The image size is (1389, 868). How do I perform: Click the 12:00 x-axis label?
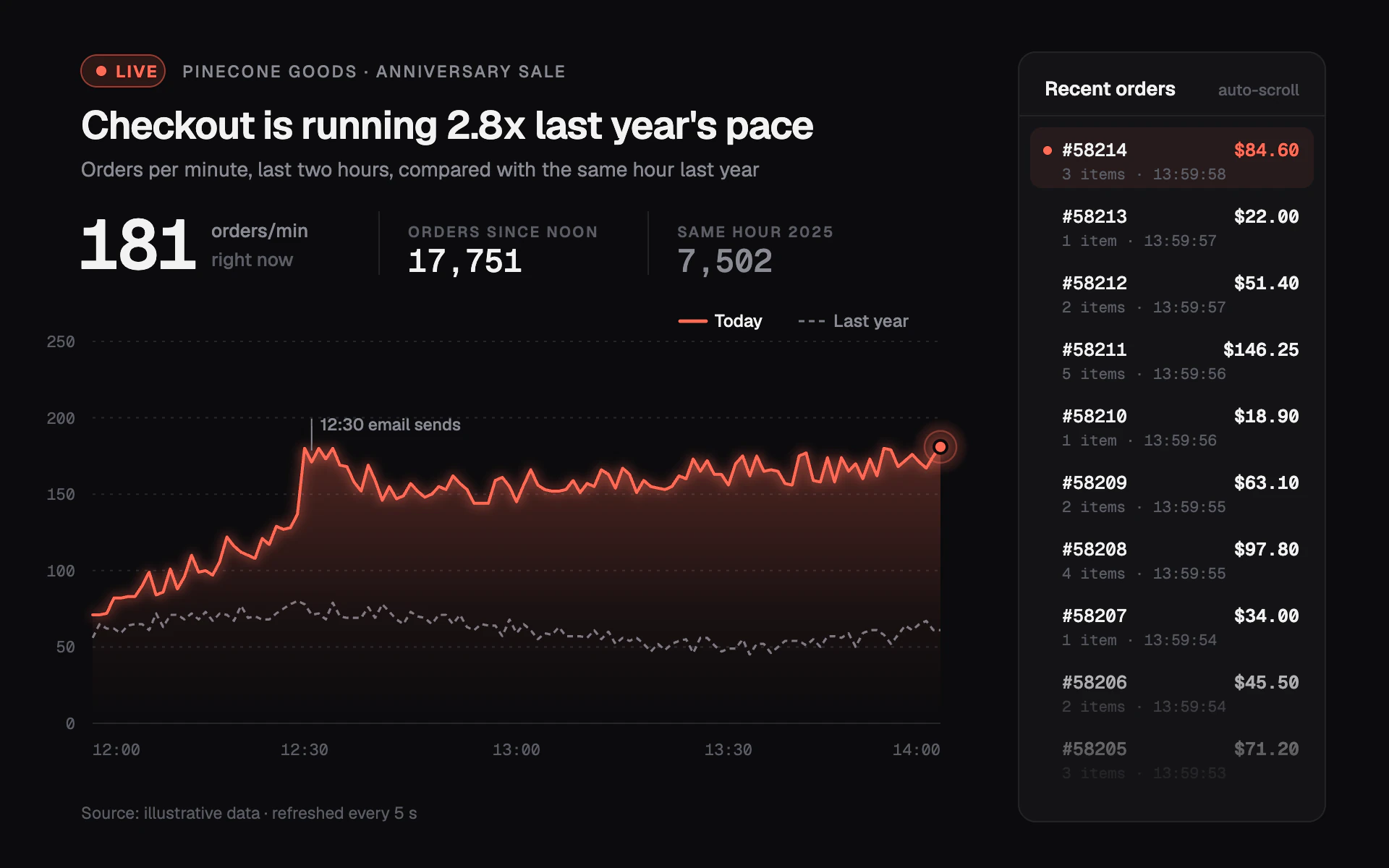(116, 750)
